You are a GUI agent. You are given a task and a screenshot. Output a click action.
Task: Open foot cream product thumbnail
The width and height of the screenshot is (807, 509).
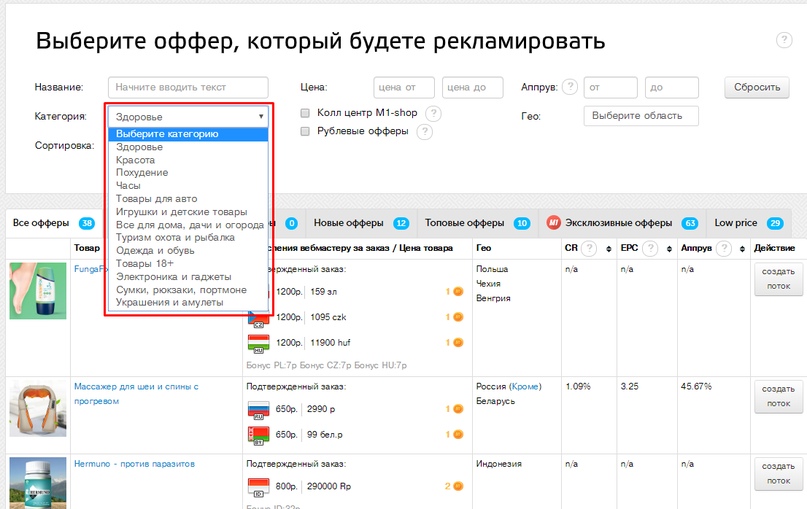click(38, 291)
